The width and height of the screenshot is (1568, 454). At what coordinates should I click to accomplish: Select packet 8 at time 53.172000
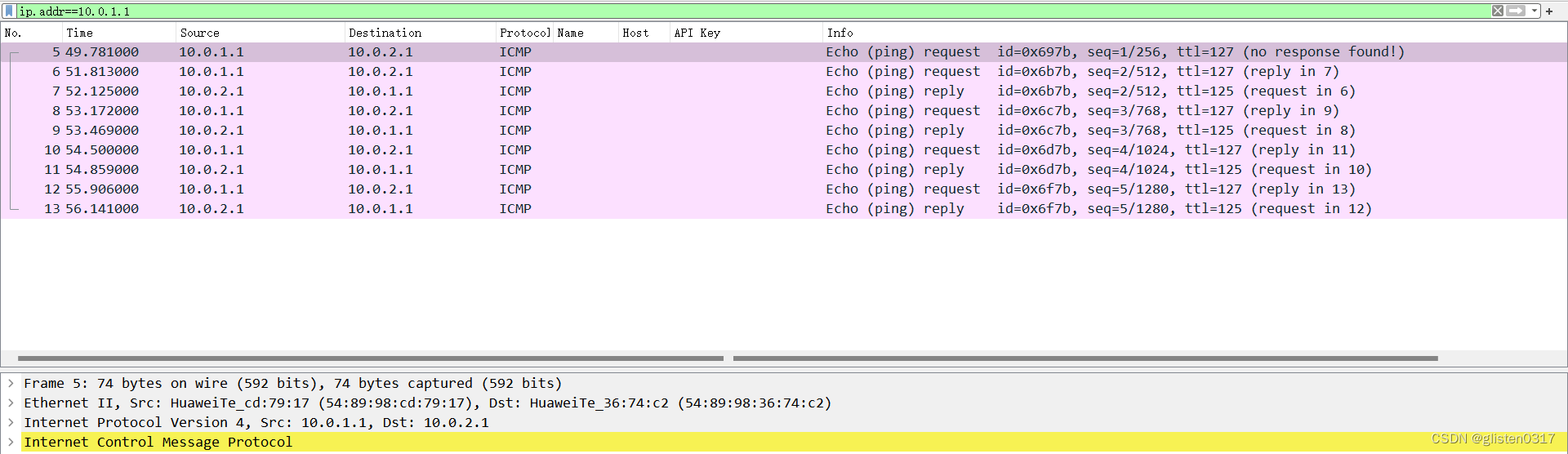pos(784,111)
